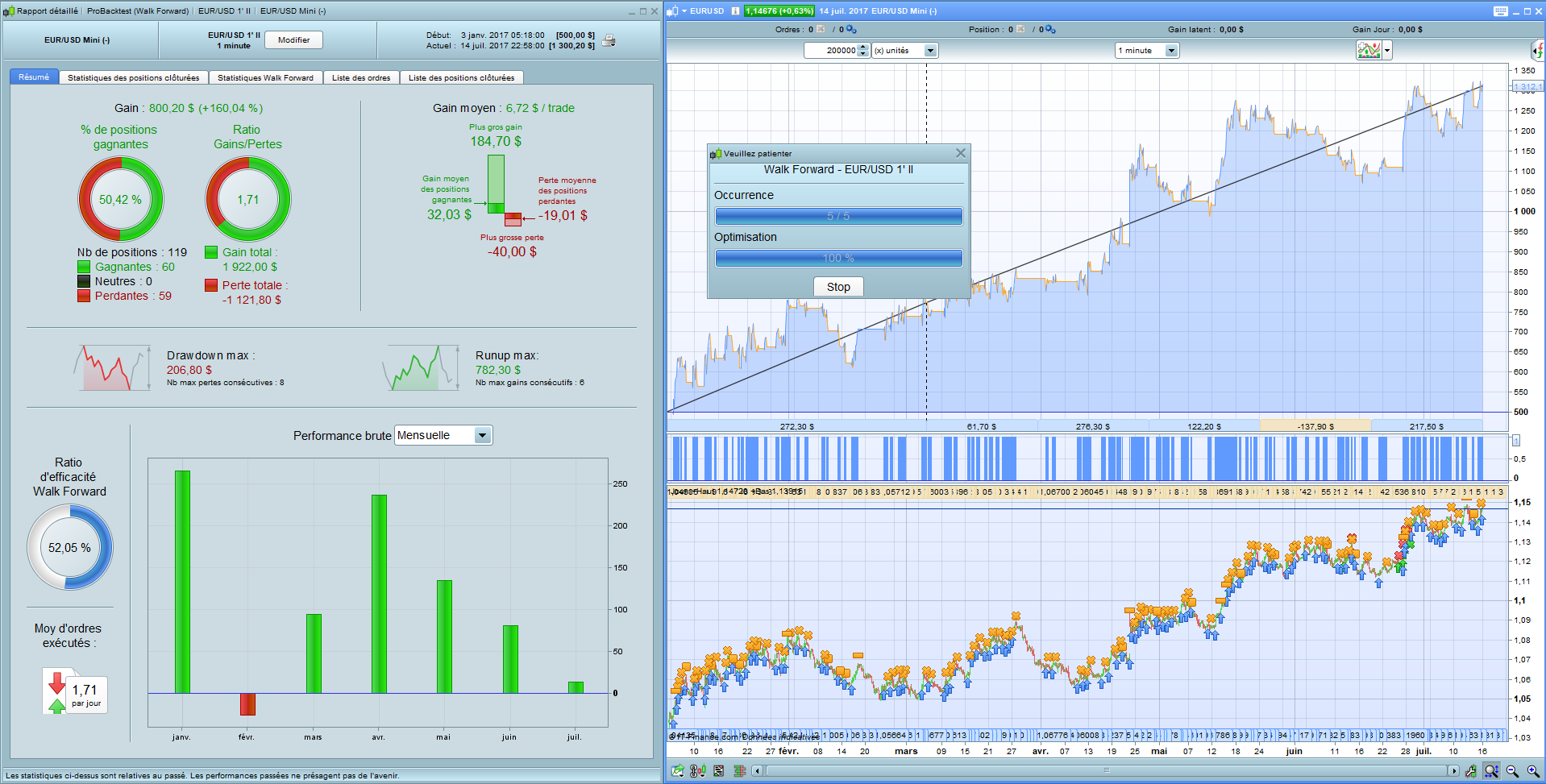Click the green Gagnantes legend swatch
This screenshot has width=1546, height=784.
pyautogui.click(x=84, y=267)
